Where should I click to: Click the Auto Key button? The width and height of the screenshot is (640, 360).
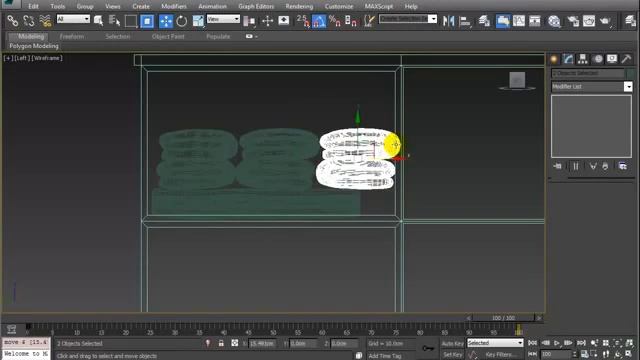pyautogui.click(x=452, y=344)
